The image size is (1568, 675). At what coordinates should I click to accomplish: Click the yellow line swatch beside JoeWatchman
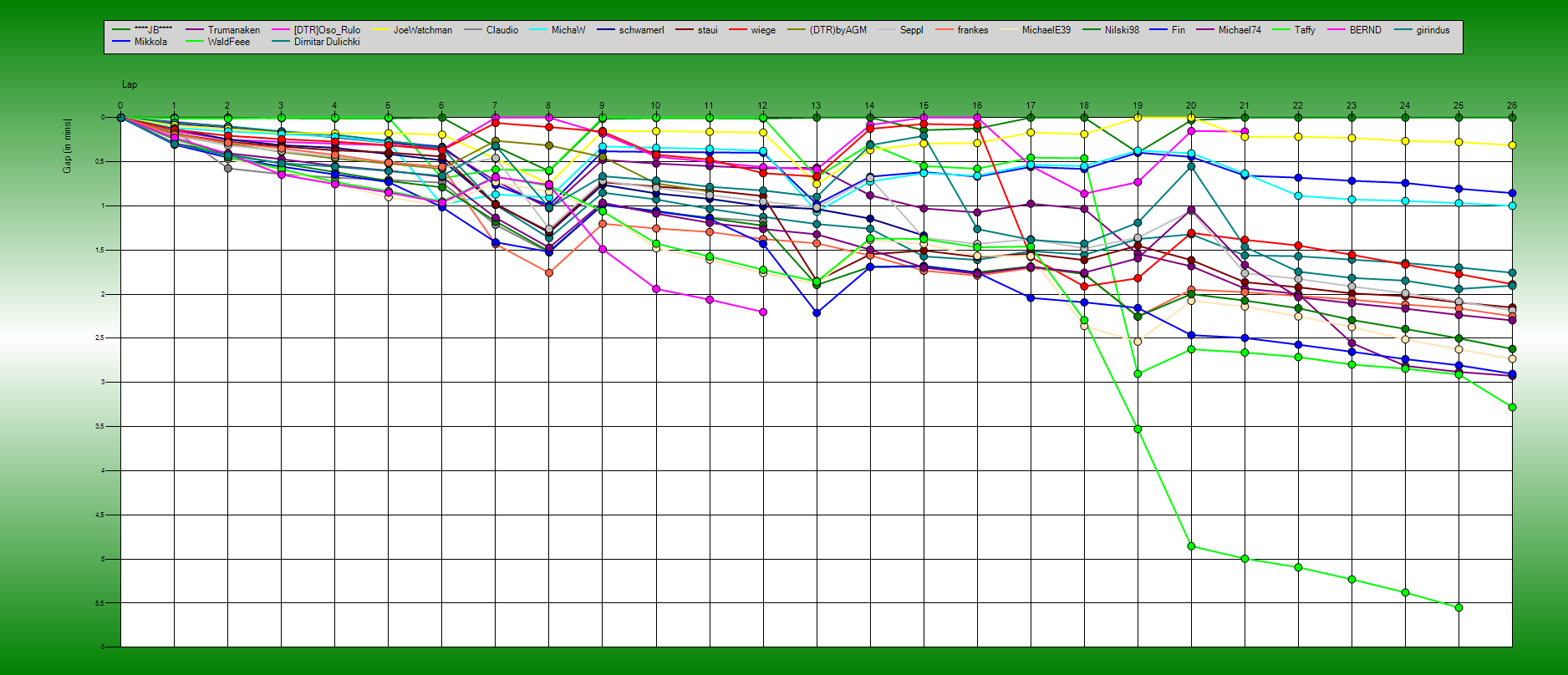click(x=380, y=30)
